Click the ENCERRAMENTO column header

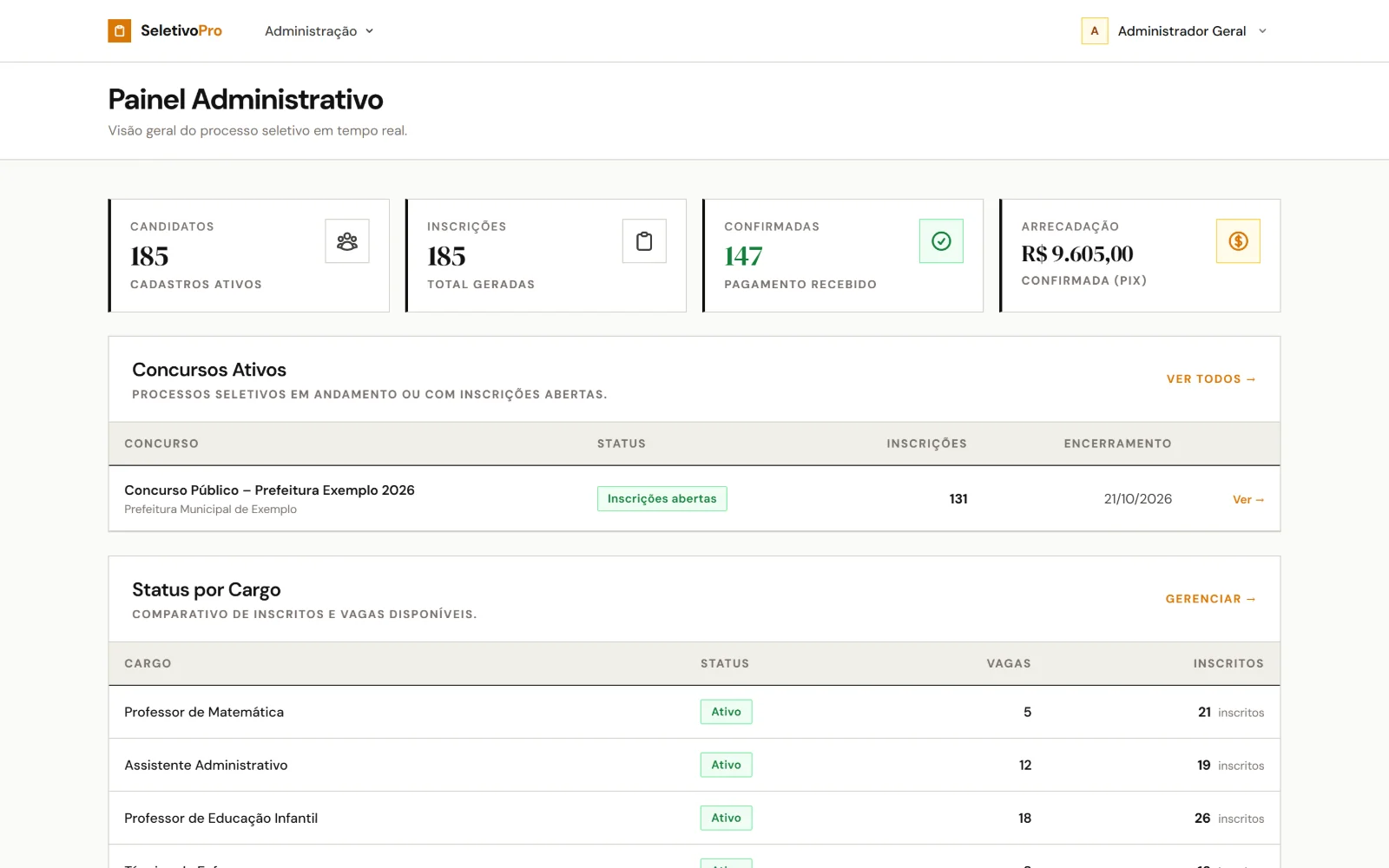1117,444
